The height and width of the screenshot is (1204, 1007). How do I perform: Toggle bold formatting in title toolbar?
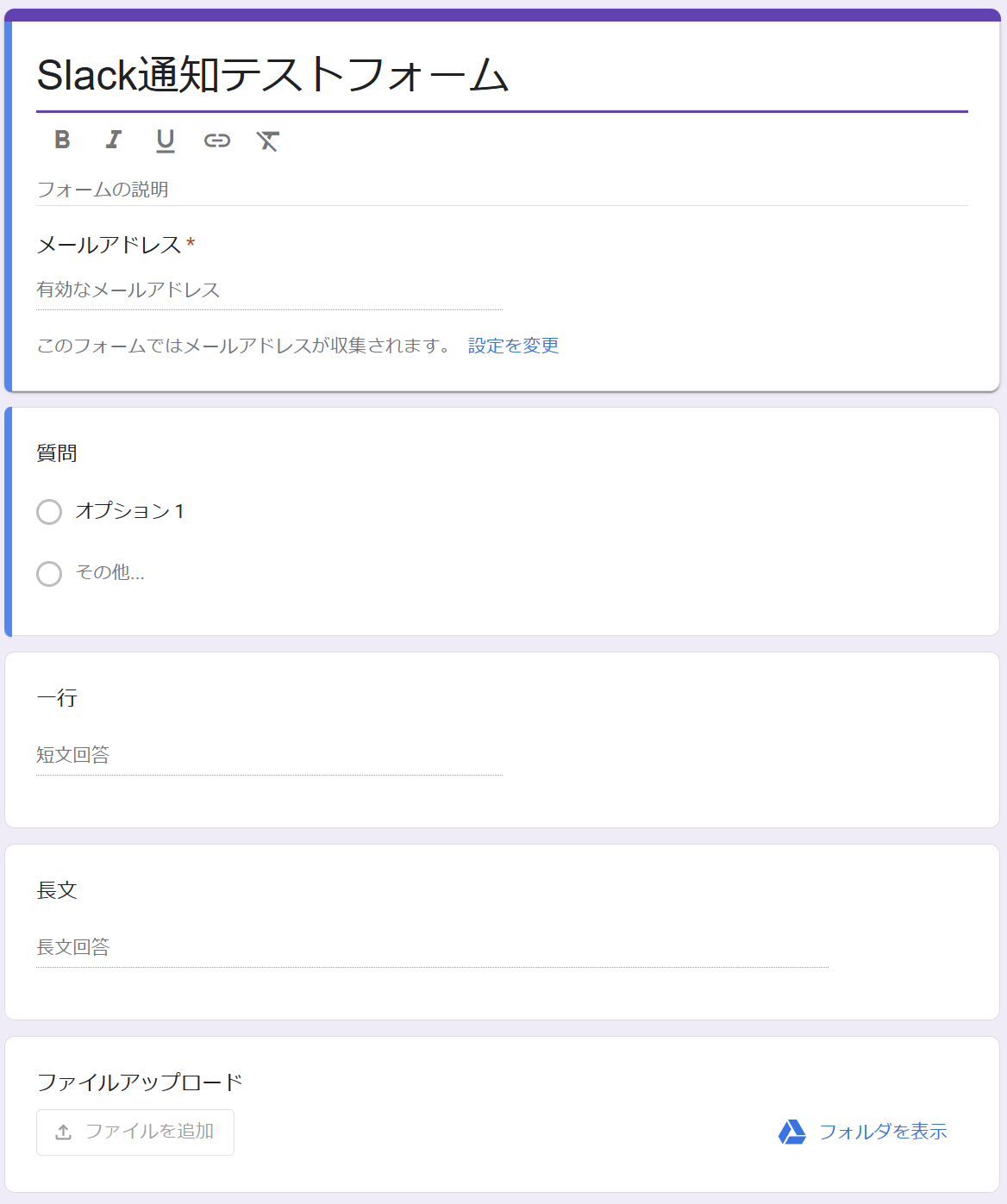pyautogui.click(x=62, y=140)
